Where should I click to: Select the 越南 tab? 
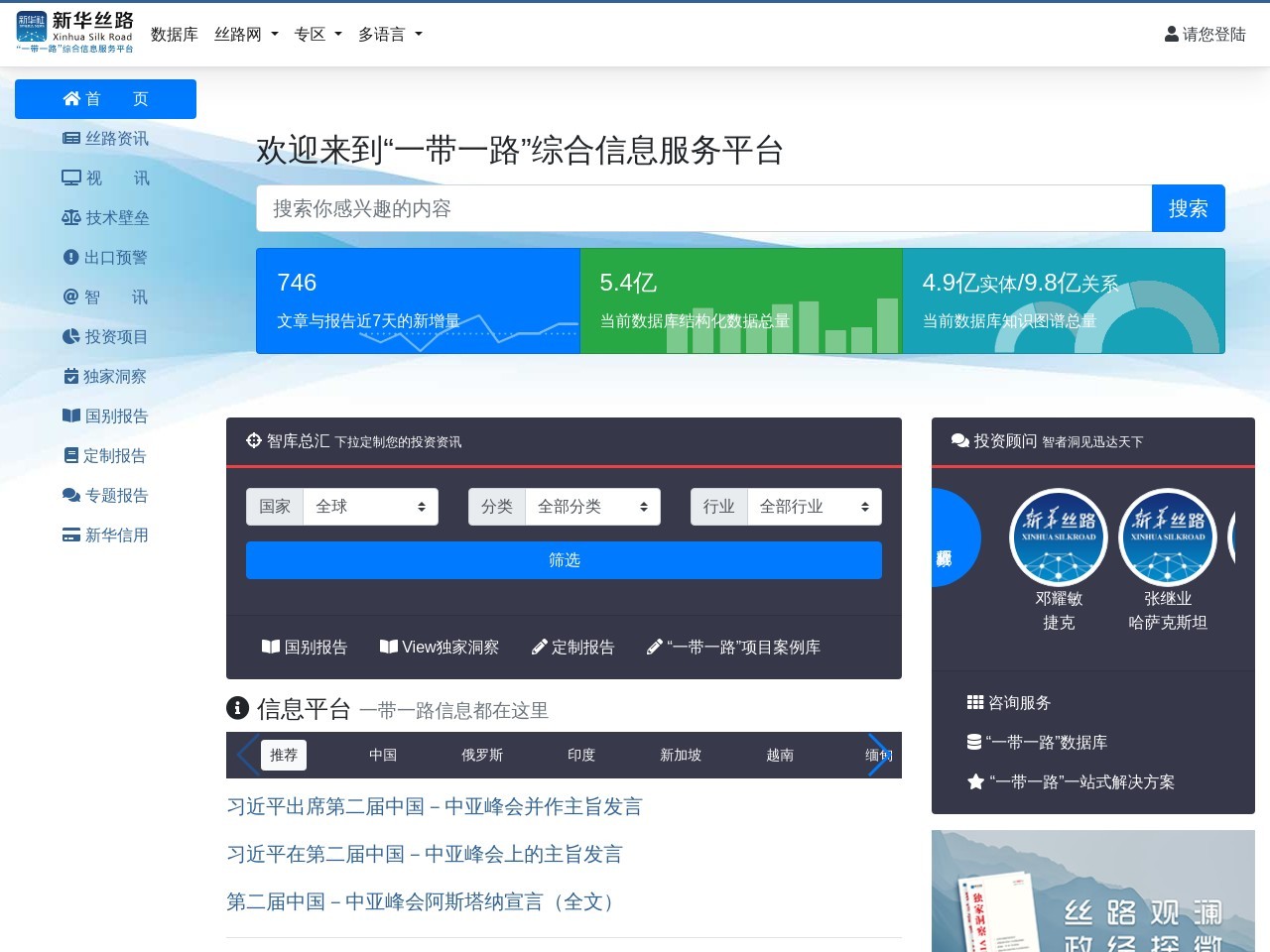pyautogui.click(x=780, y=755)
